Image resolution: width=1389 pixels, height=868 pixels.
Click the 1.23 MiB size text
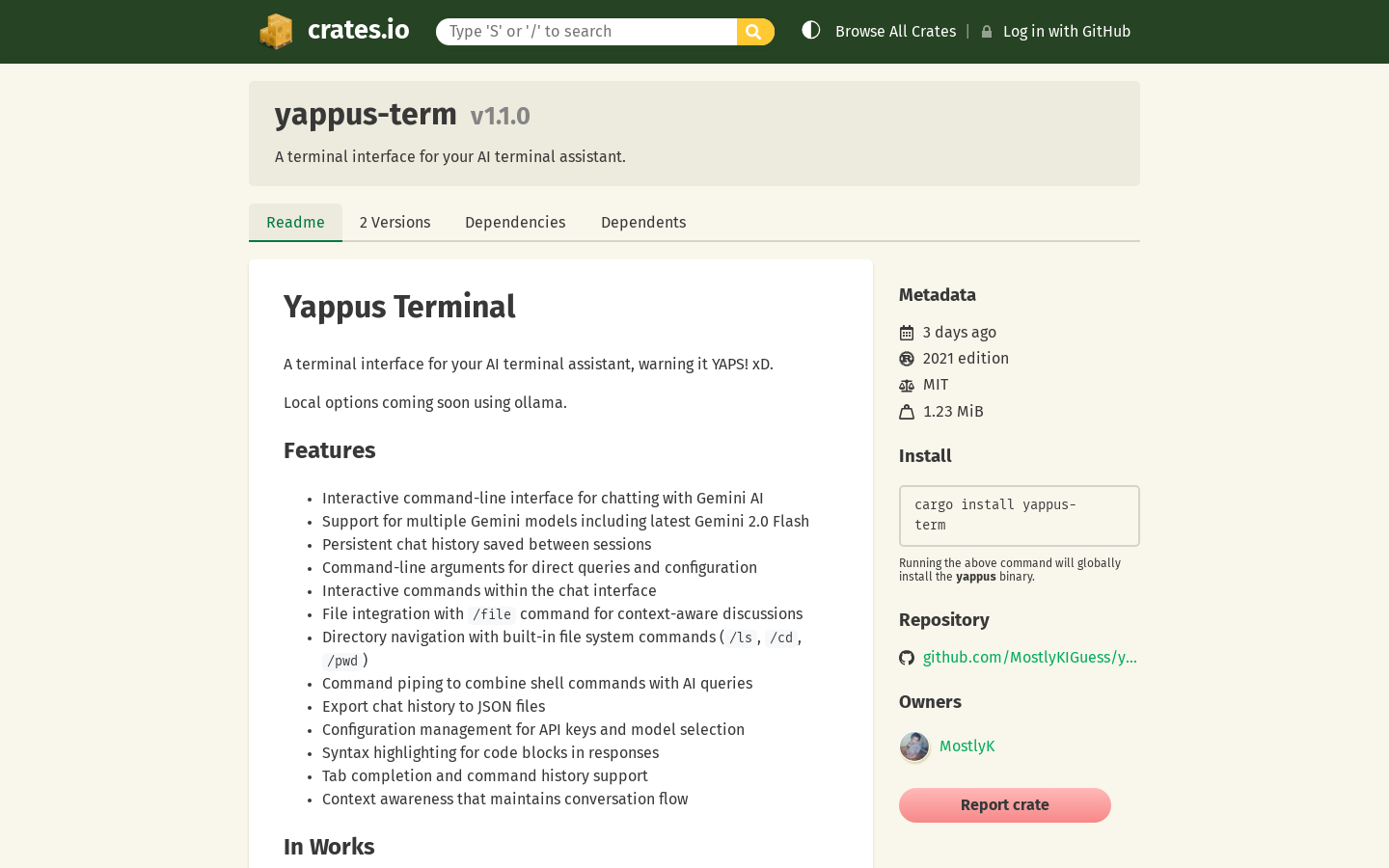tap(953, 412)
